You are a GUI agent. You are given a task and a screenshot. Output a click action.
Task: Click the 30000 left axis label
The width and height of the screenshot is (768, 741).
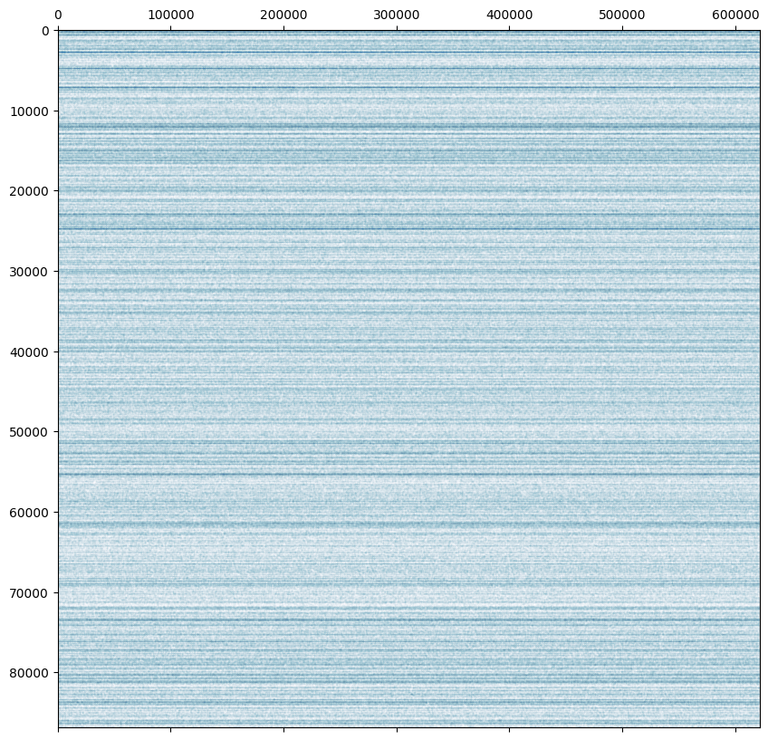click(29, 272)
